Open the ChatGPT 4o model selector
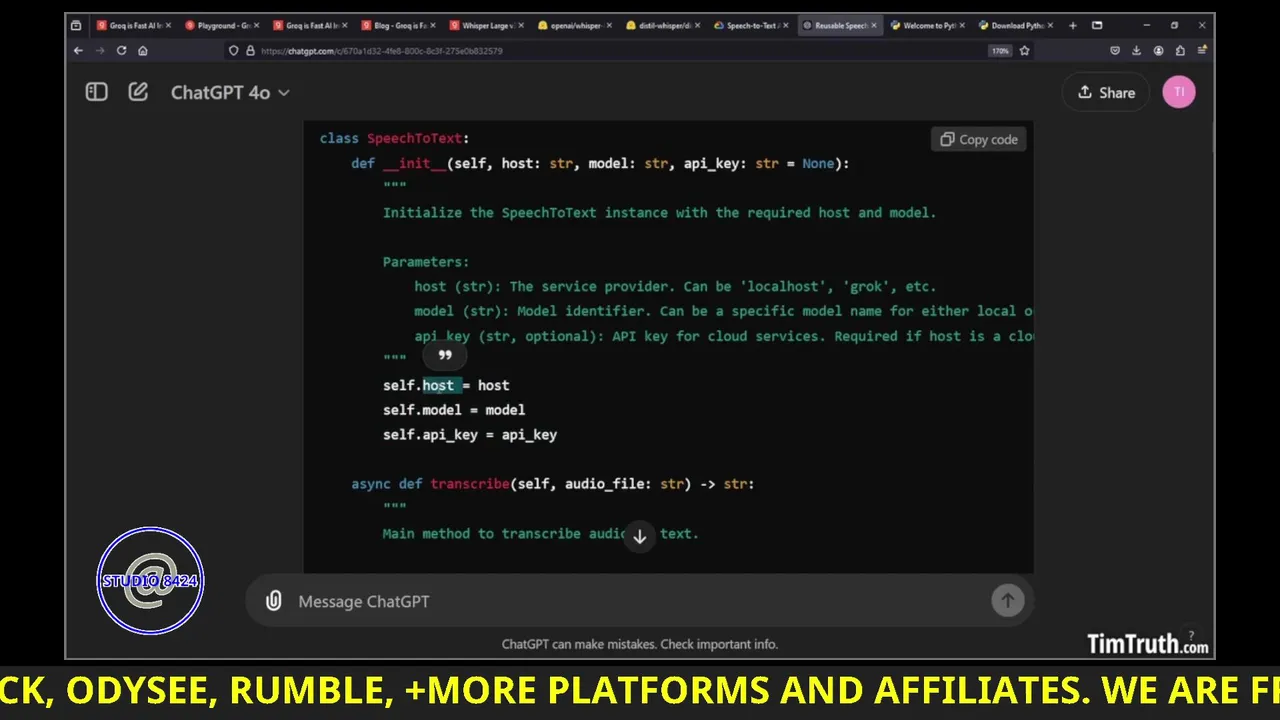1280x720 pixels. 230,92
